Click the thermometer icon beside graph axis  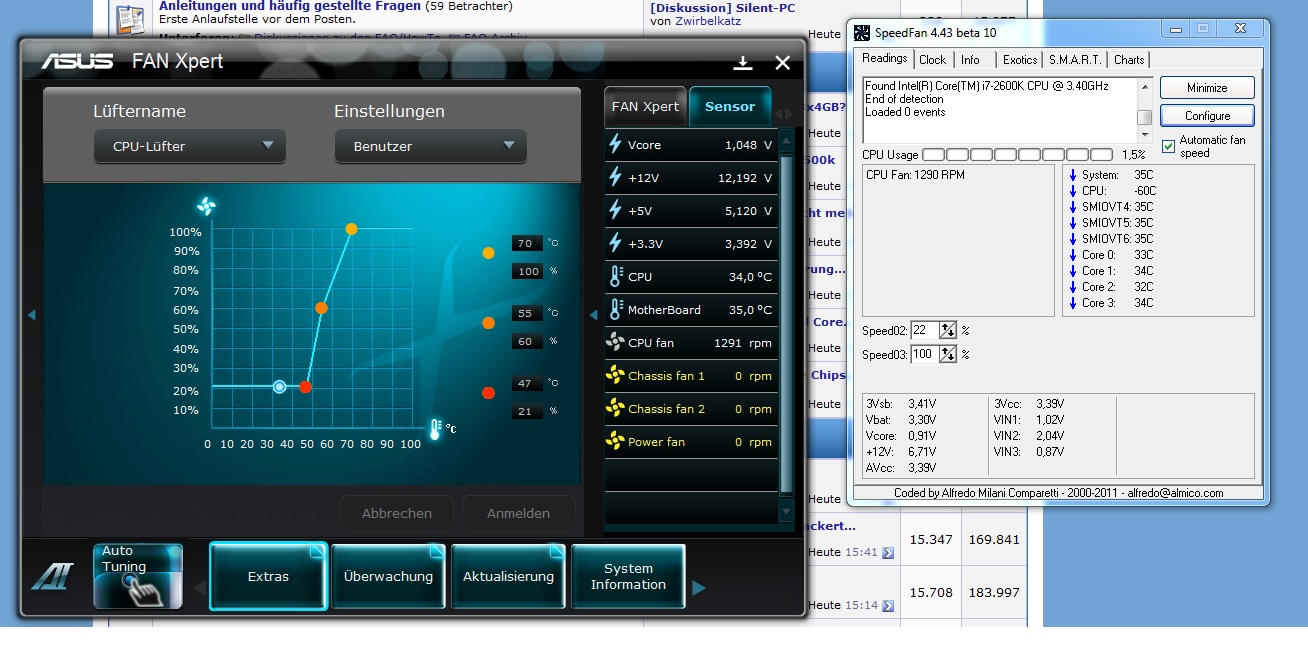coord(435,430)
